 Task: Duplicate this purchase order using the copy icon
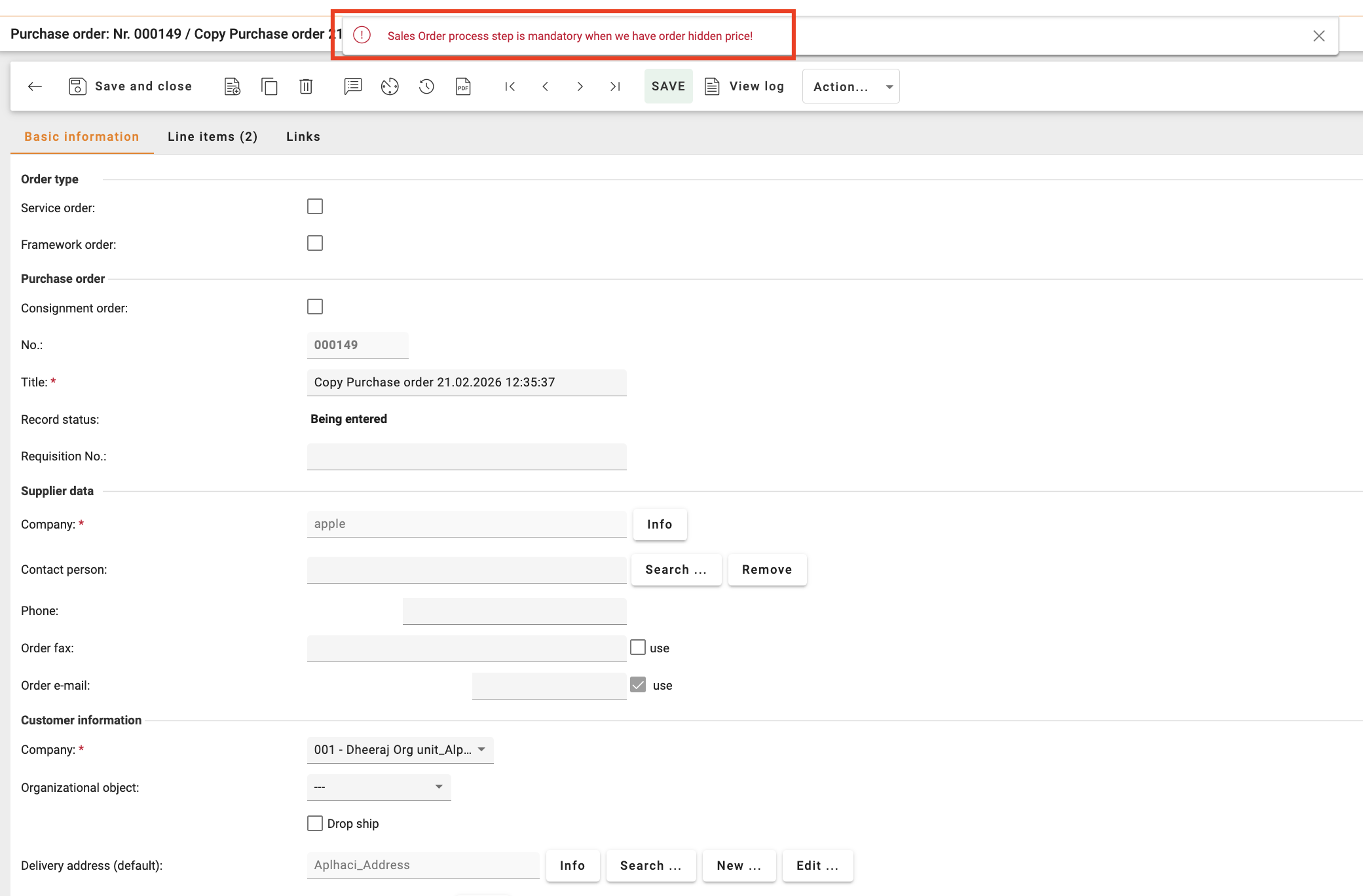pyautogui.click(x=269, y=86)
